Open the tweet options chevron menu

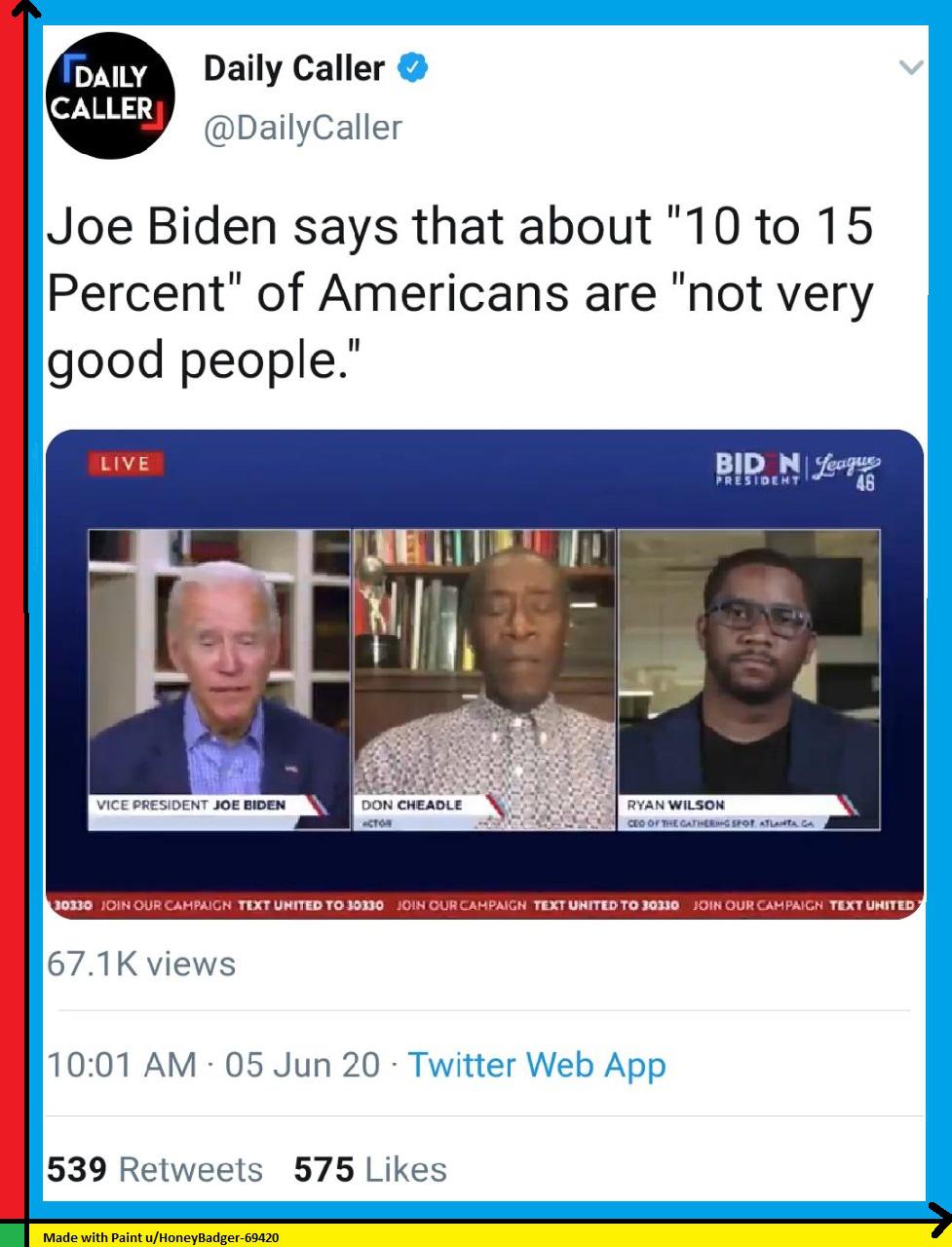[910, 67]
